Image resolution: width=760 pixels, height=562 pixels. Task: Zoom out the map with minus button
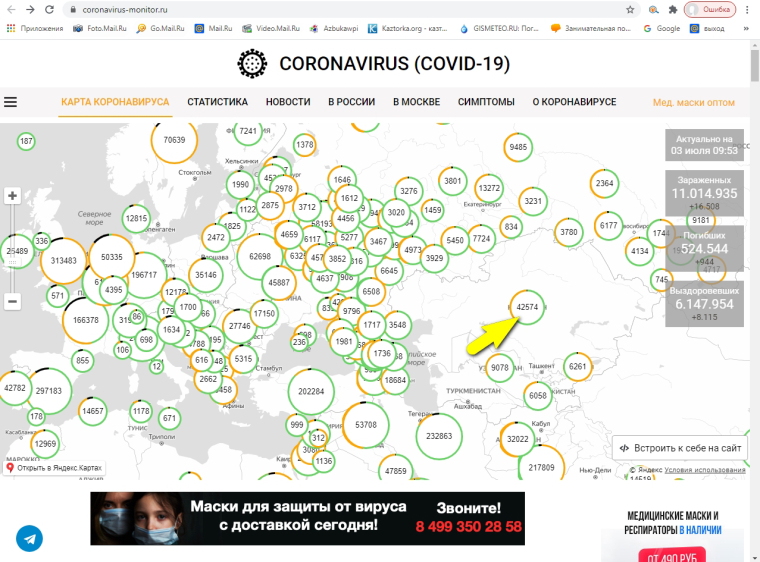coord(12,301)
